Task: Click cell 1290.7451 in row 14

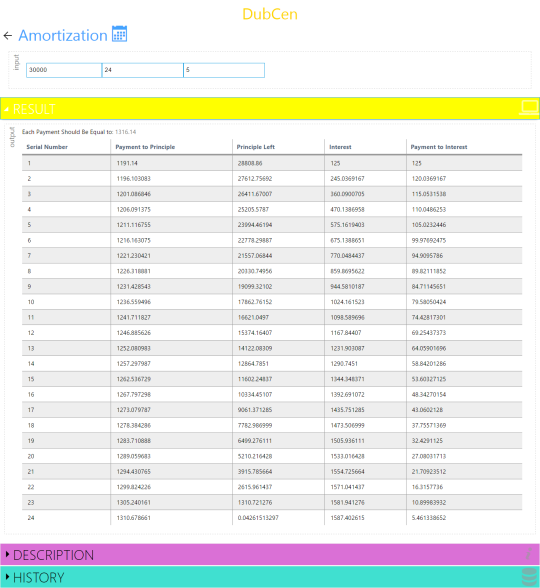Action: (344, 363)
